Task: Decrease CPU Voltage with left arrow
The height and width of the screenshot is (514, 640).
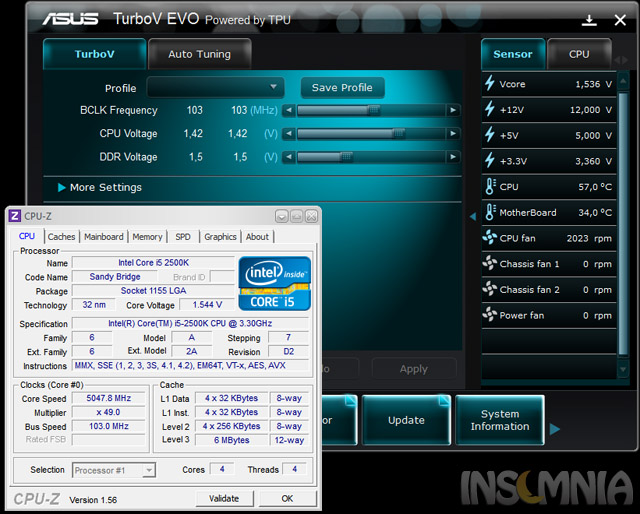Action: (x=289, y=133)
